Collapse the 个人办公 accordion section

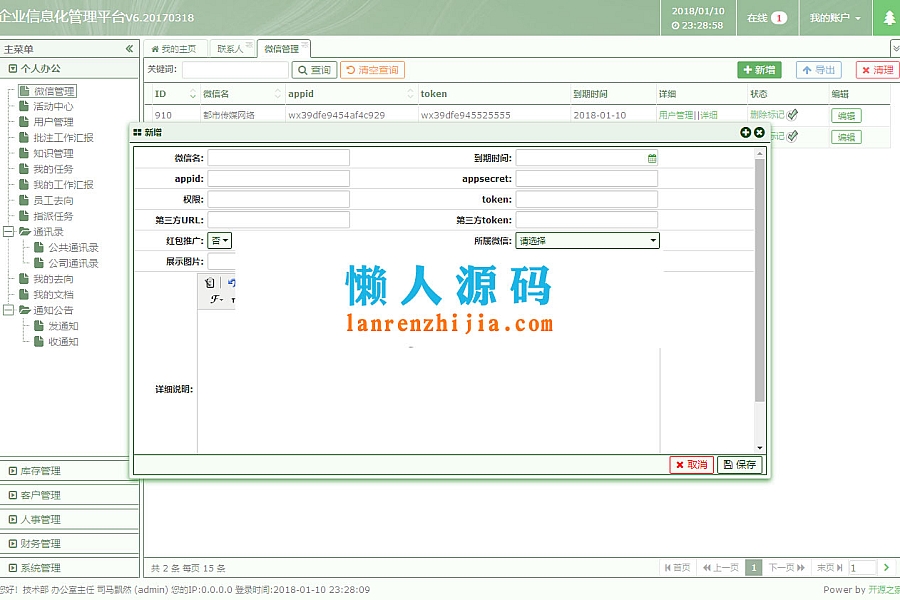tap(69, 68)
